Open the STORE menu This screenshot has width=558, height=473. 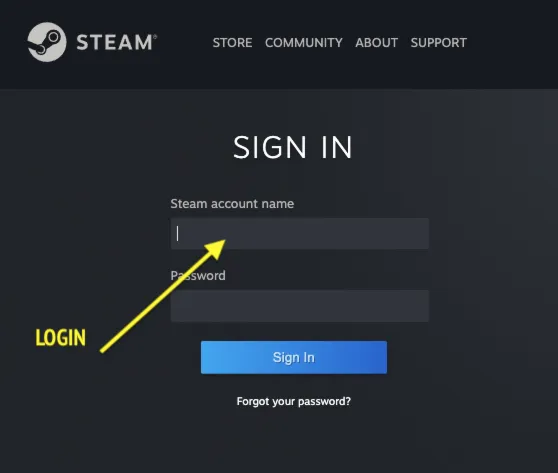pyautogui.click(x=232, y=43)
